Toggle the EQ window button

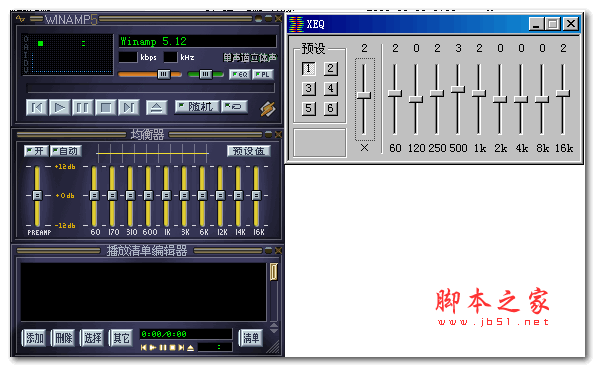(239, 75)
